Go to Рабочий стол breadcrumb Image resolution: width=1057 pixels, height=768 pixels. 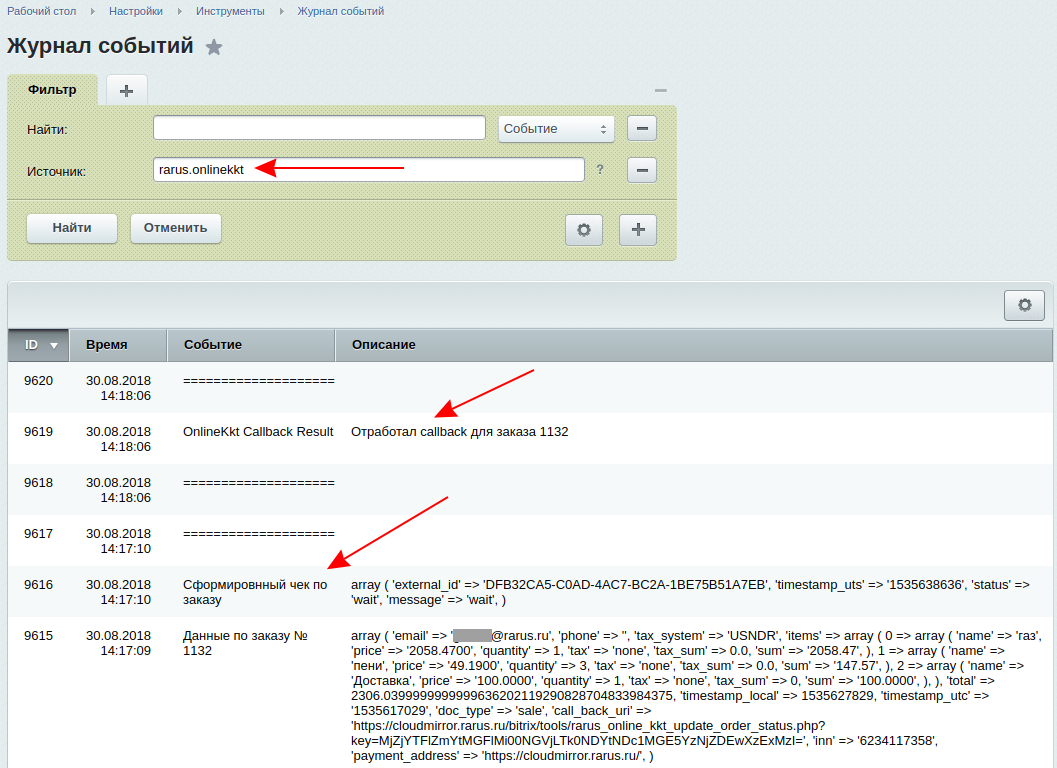click(x=41, y=11)
